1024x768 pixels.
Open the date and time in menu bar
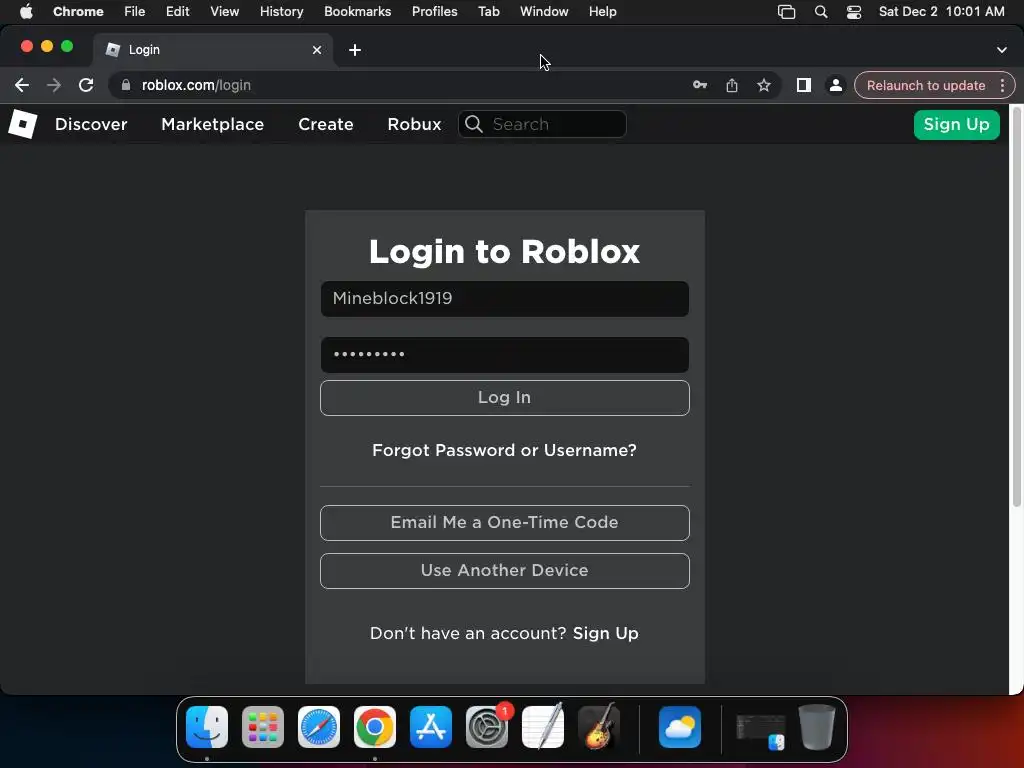point(941,11)
